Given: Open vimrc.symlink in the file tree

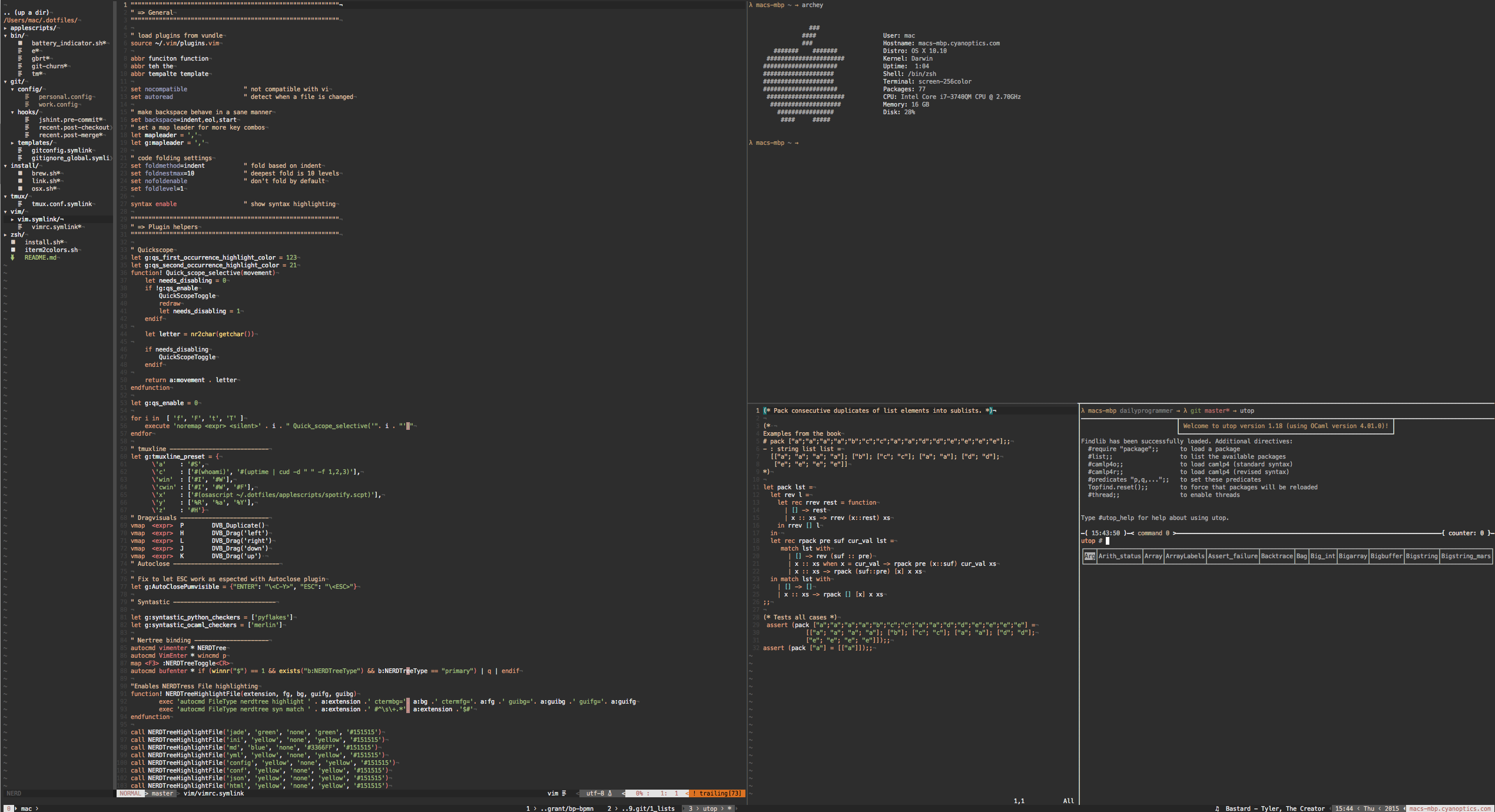Looking at the screenshot, I should (x=55, y=227).
